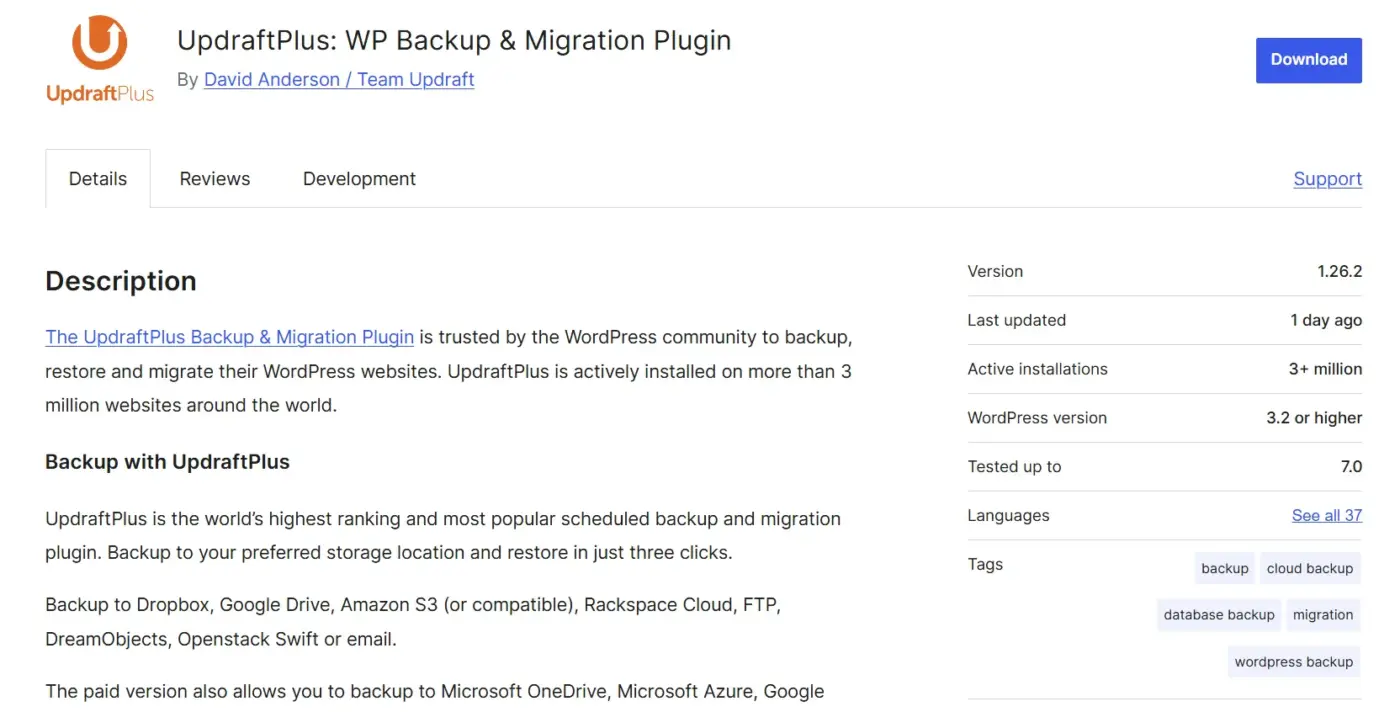Click the Backup with UpdraftPlus subheading
This screenshot has height=712, width=1400.
coord(167,462)
